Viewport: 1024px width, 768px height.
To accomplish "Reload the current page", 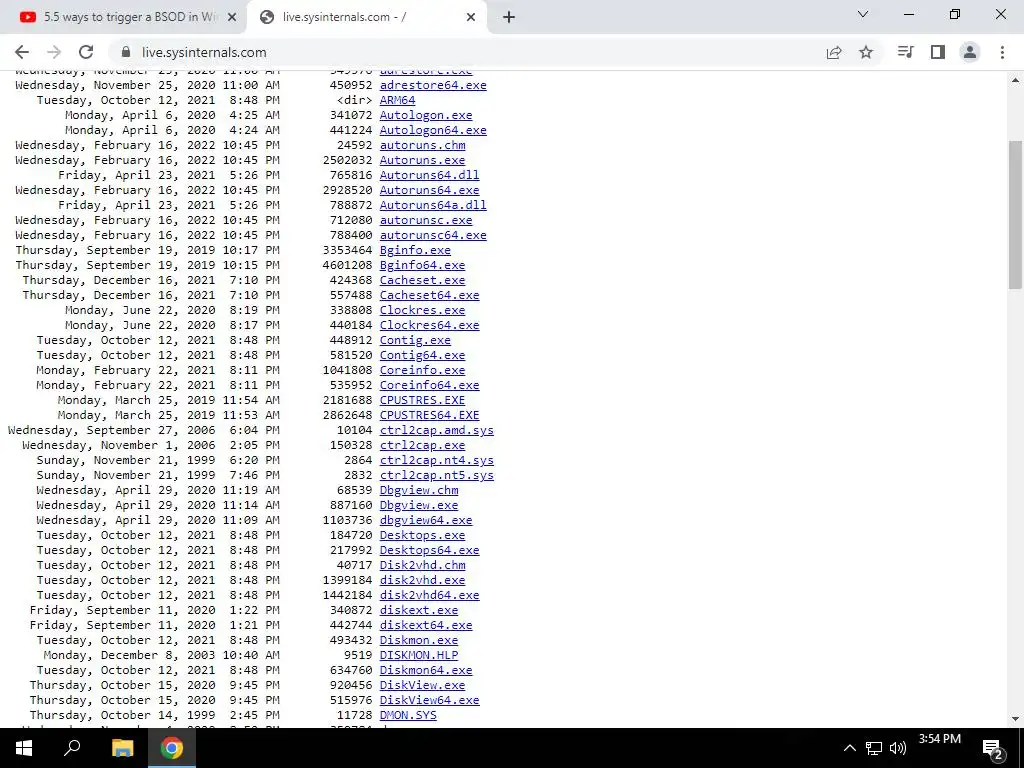I will point(86,52).
